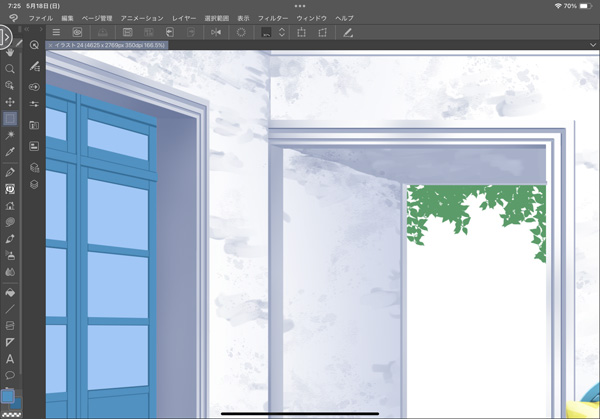Open the hamburger menu in the command bar

point(56,33)
